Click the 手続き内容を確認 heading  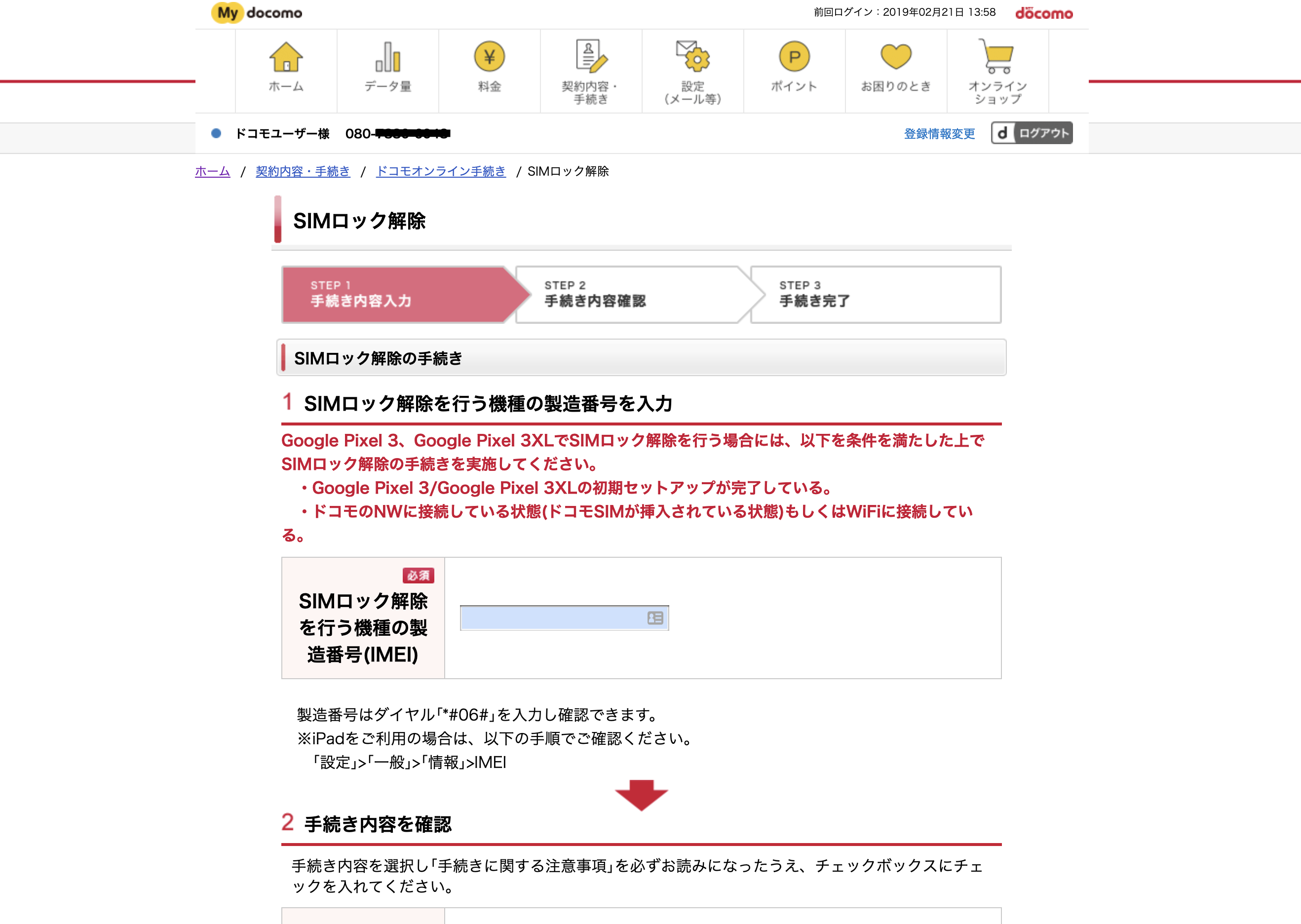click(378, 823)
